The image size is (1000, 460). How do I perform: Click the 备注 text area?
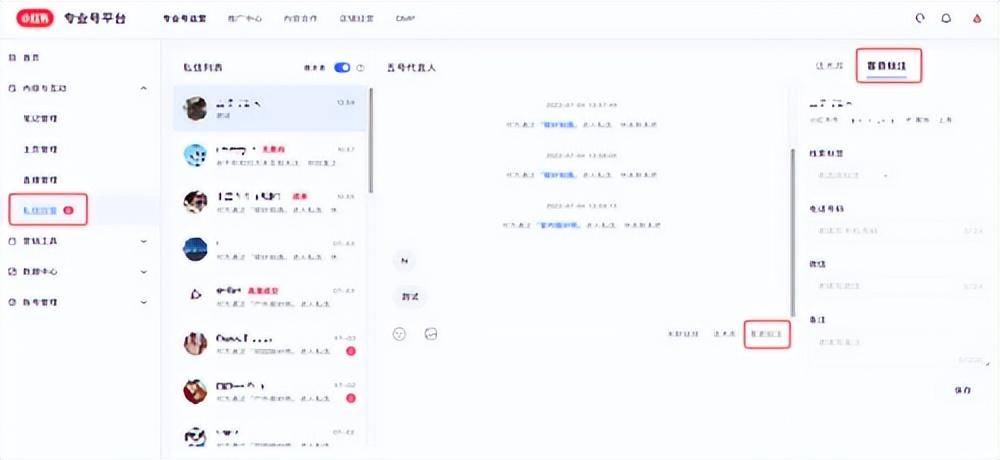(899, 348)
